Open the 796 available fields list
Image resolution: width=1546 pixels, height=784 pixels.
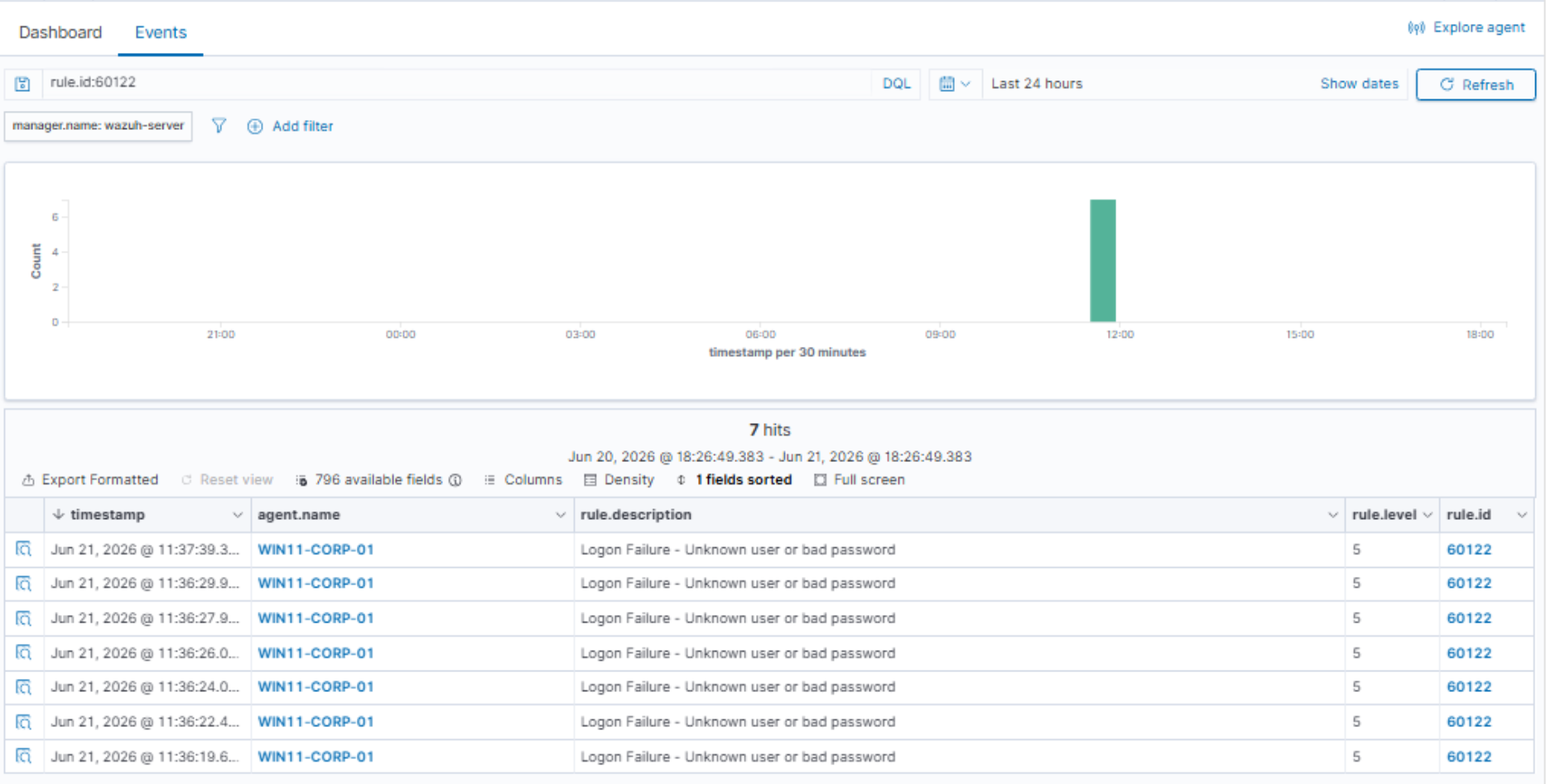(x=369, y=479)
